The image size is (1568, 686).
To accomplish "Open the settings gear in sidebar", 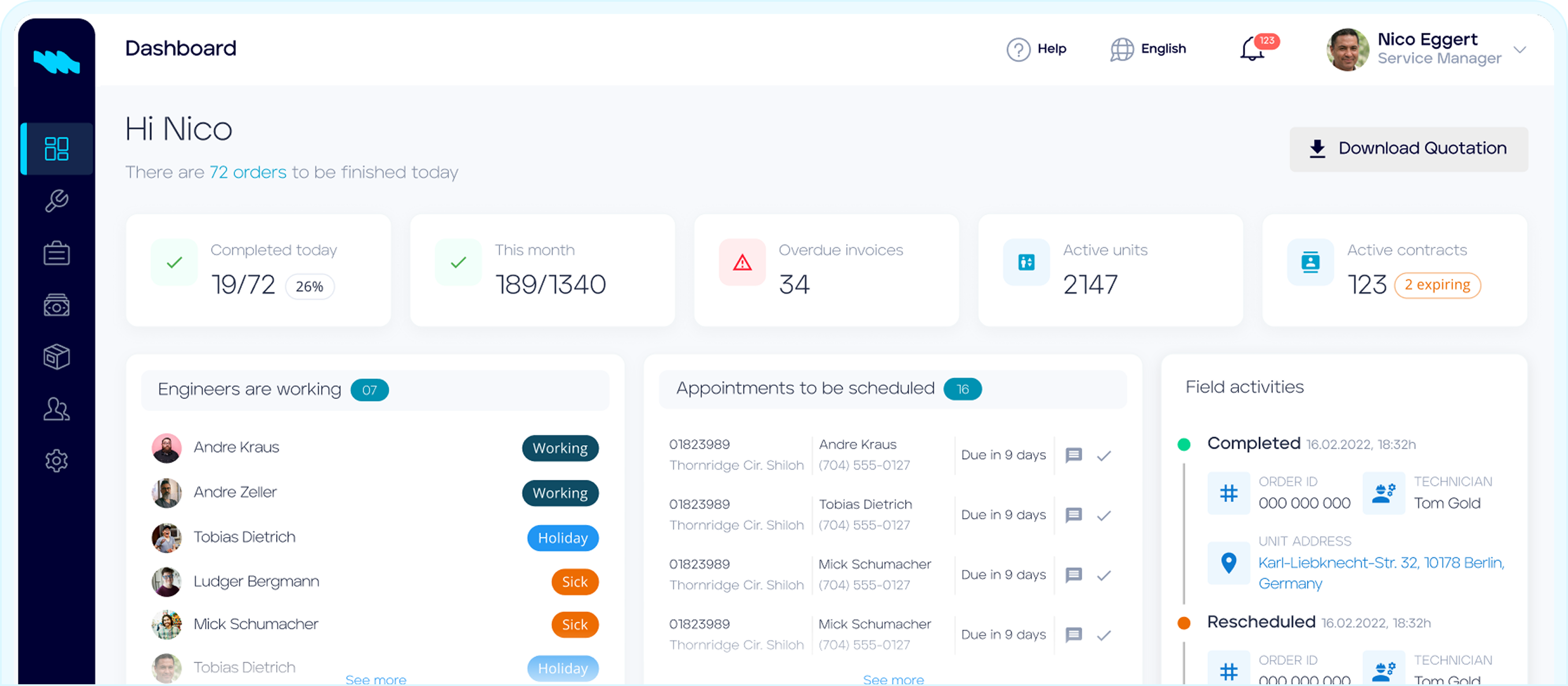I will pyautogui.click(x=57, y=461).
